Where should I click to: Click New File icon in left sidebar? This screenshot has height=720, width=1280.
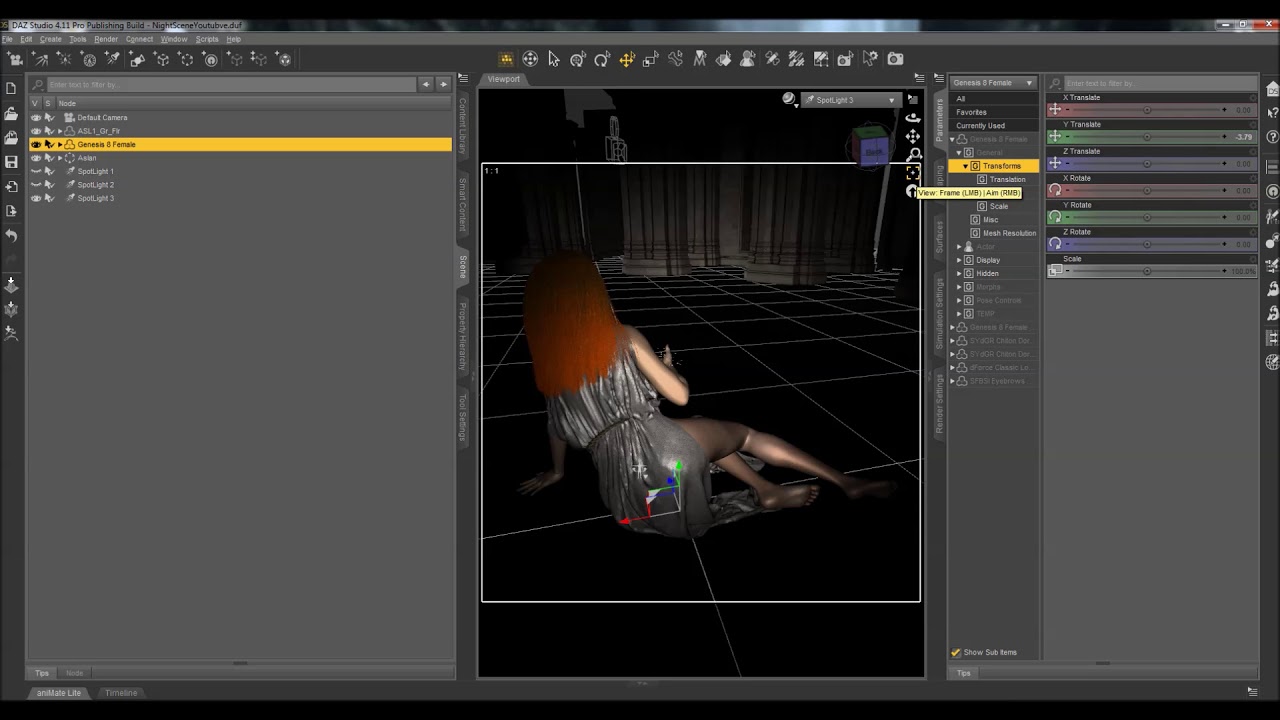tap(11, 89)
